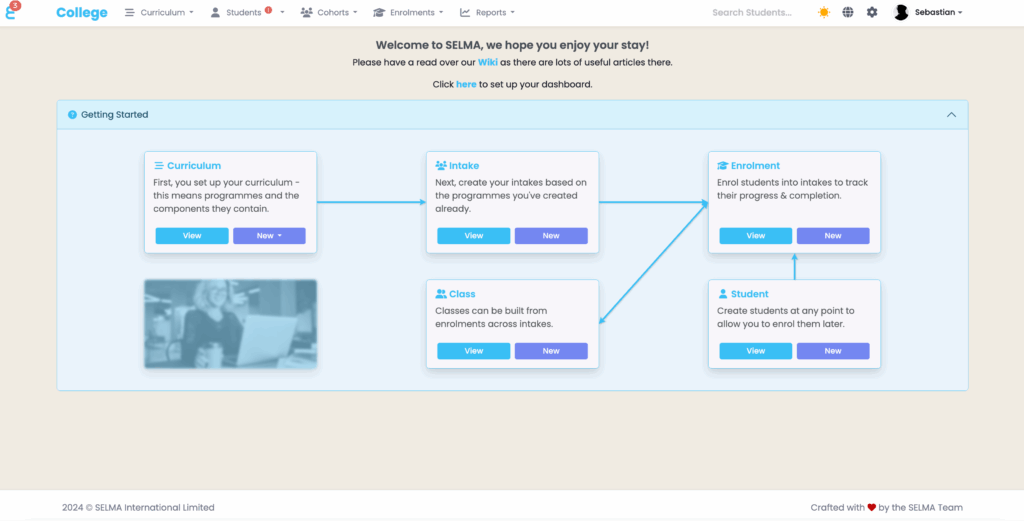This screenshot has width=1024, height=521.
Task: Click the Students person icon in navbar
Action: 216,12
